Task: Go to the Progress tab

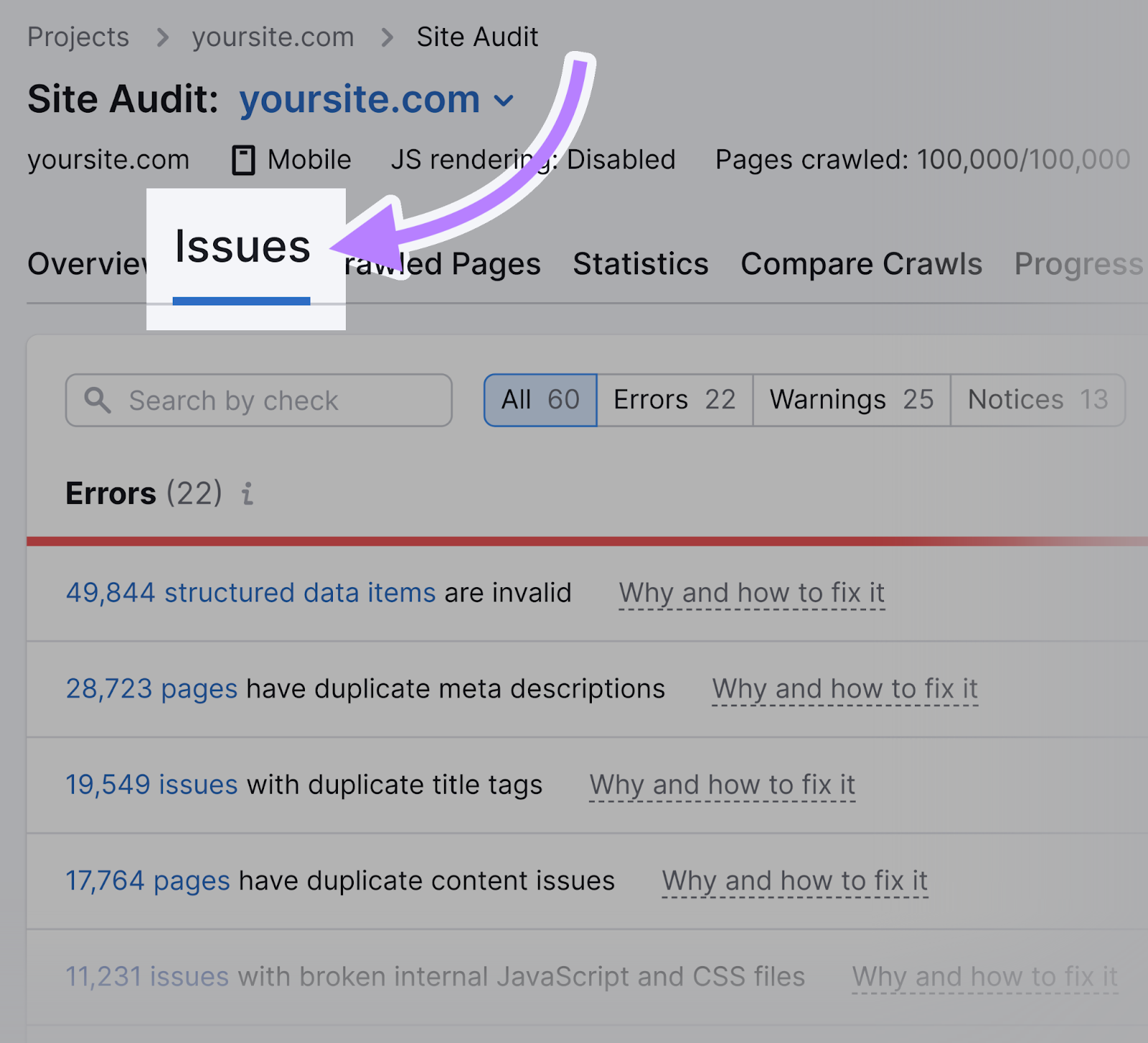Action: (x=1078, y=263)
